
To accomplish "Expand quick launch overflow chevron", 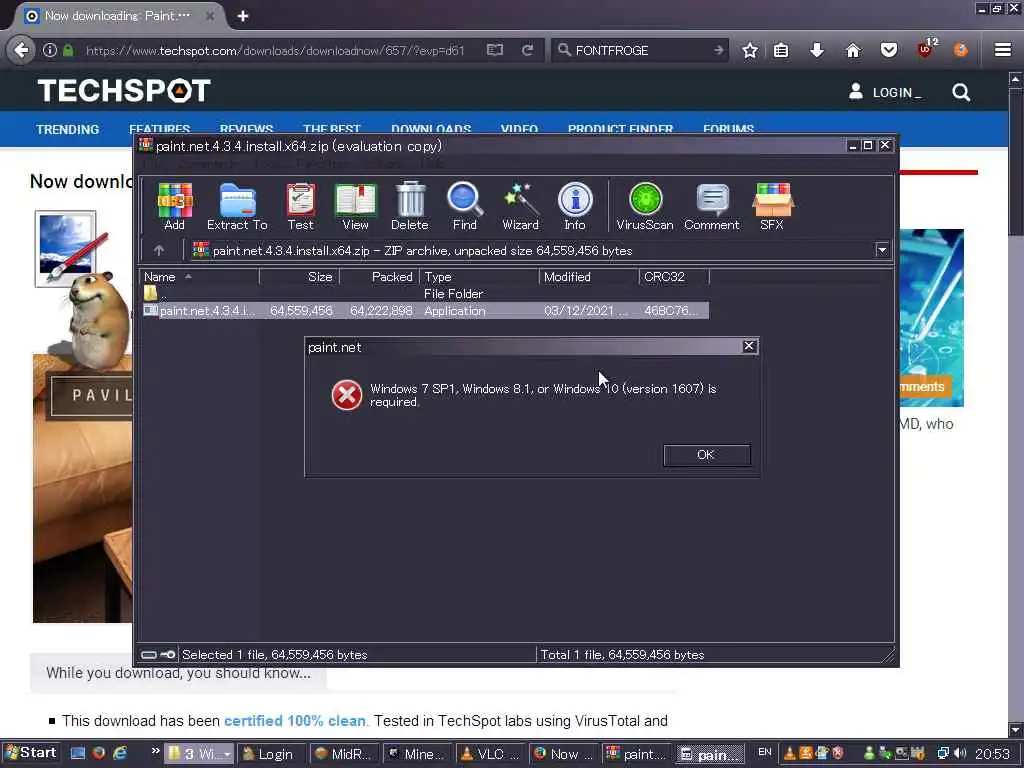I will tap(155, 750).
